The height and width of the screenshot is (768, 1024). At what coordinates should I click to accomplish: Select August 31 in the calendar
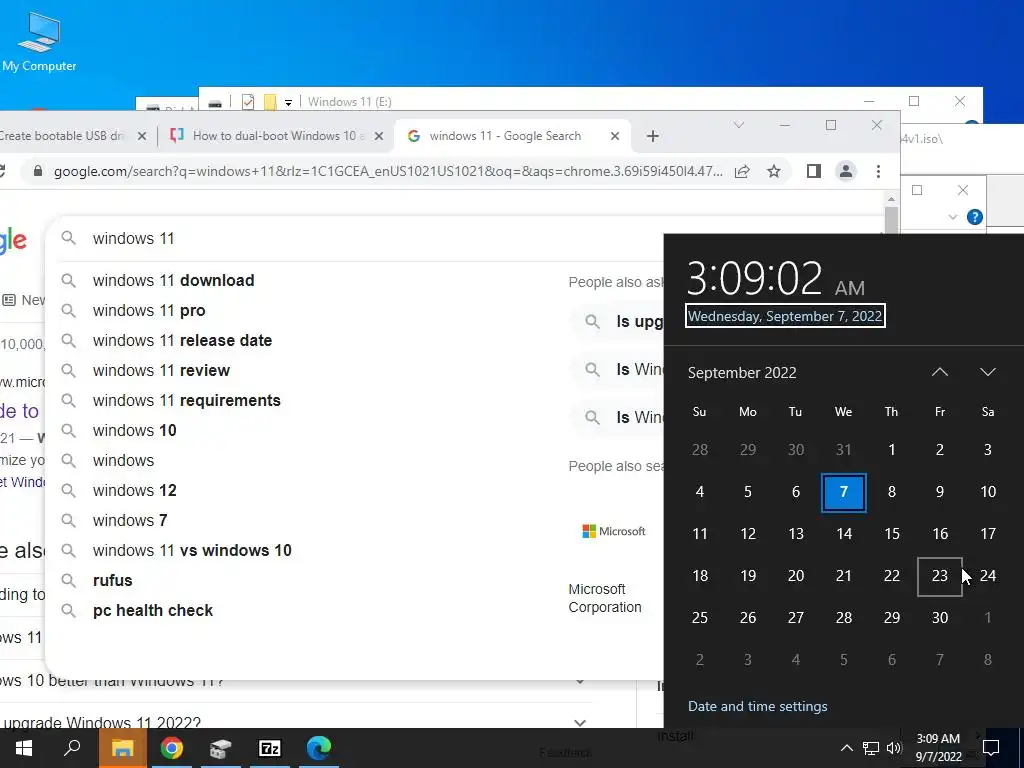tap(844, 450)
